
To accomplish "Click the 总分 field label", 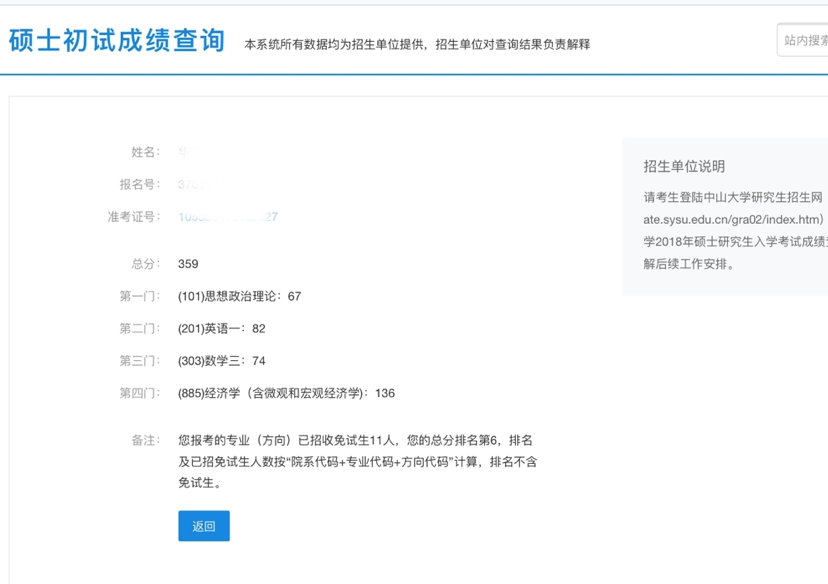I will [x=145, y=264].
